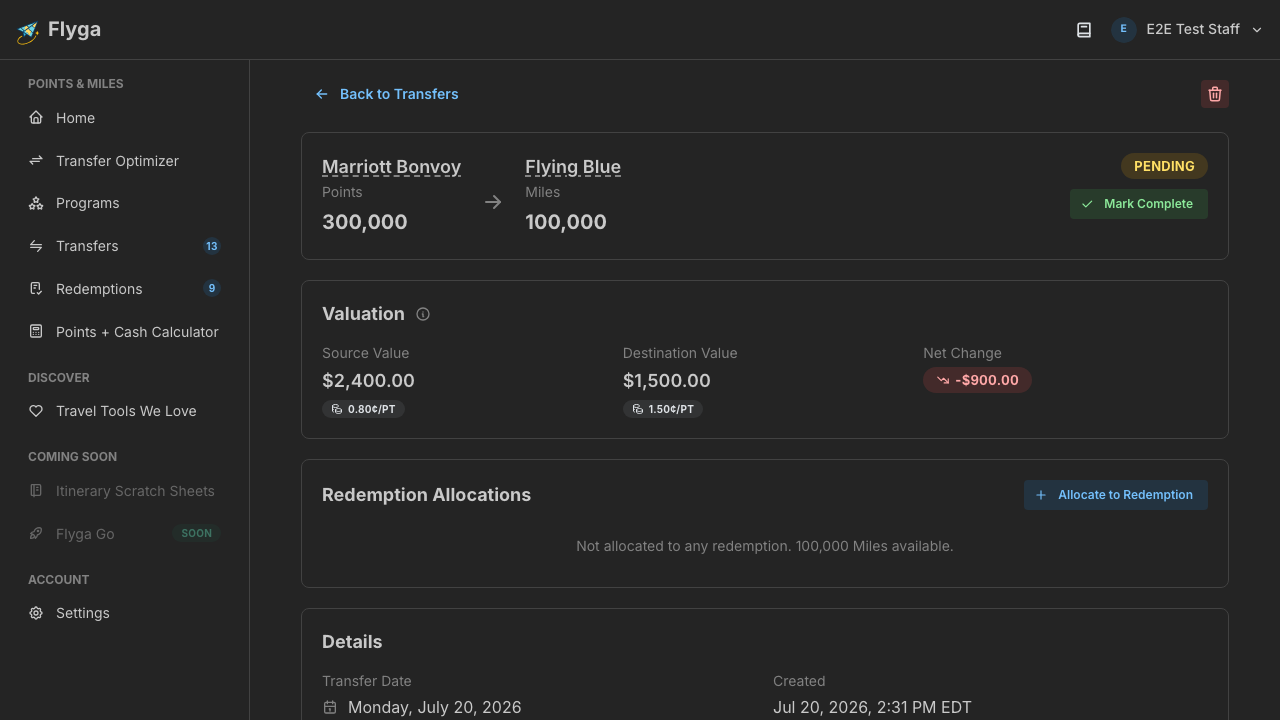Click the $2,400.00 source value
The image size is (1280, 720).
[368, 381]
